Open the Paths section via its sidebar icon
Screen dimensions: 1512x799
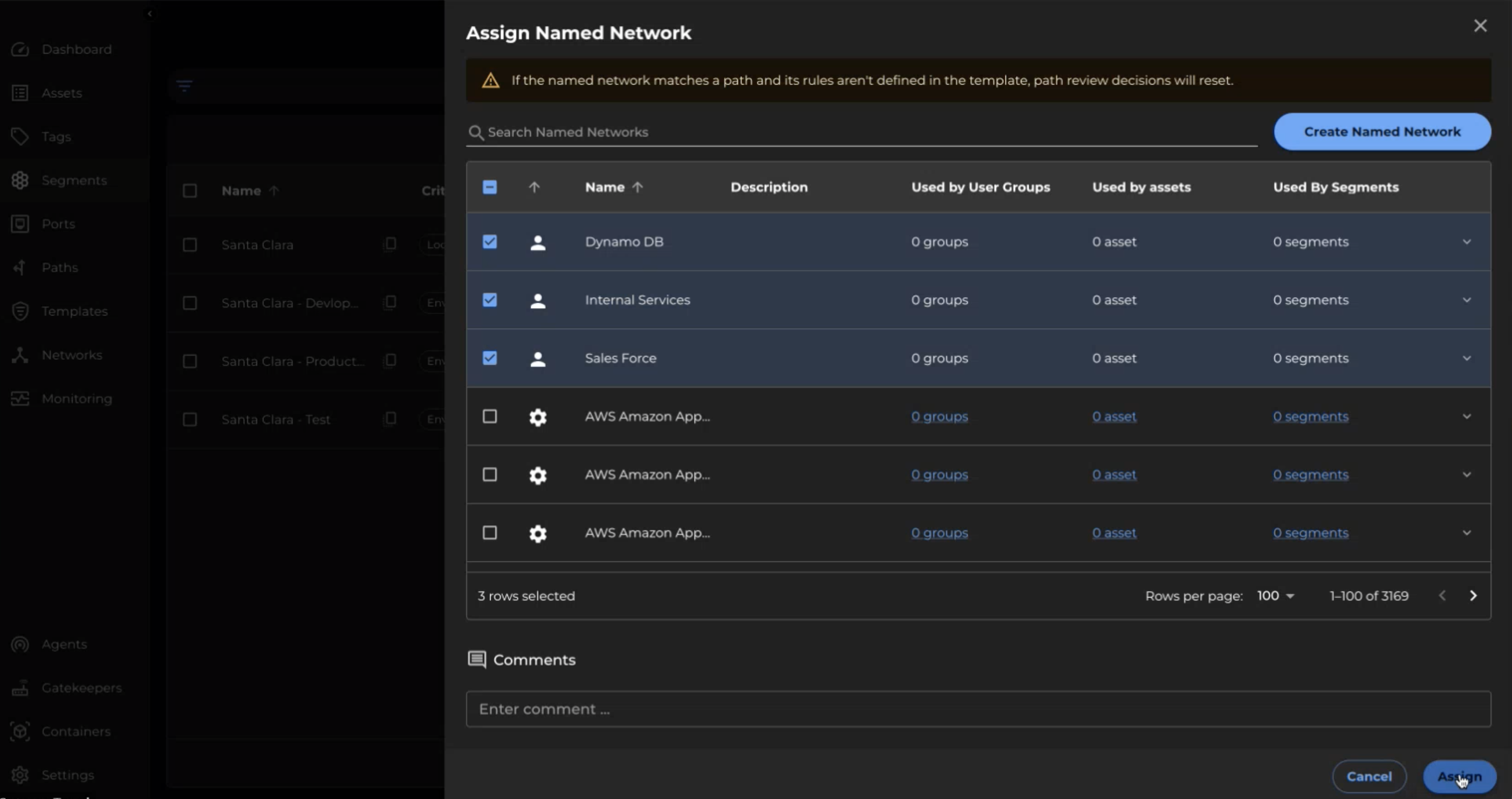point(21,267)
